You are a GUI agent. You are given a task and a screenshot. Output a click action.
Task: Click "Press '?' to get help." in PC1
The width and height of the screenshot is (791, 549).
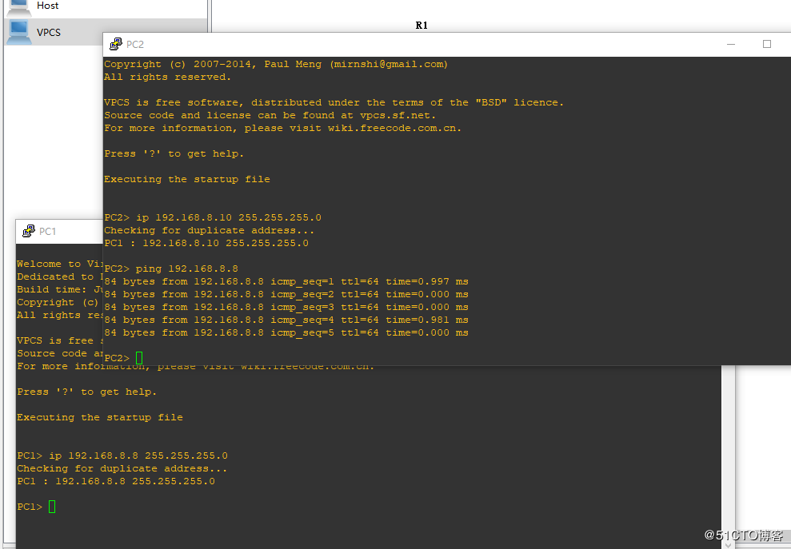pos(87,392)
